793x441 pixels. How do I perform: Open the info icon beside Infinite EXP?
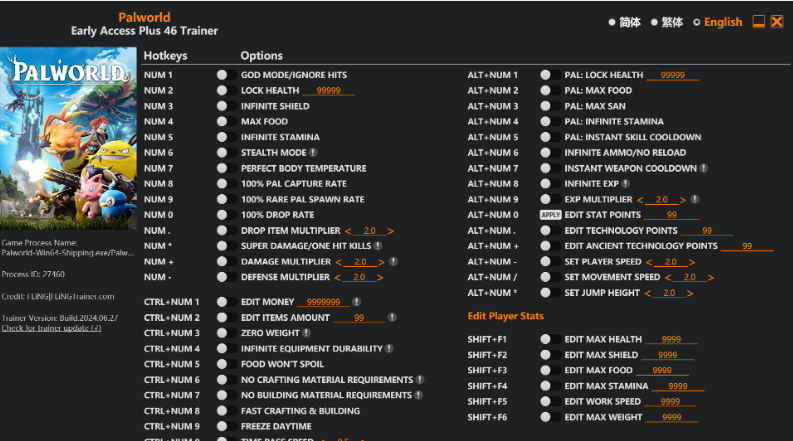coord(625,184)
